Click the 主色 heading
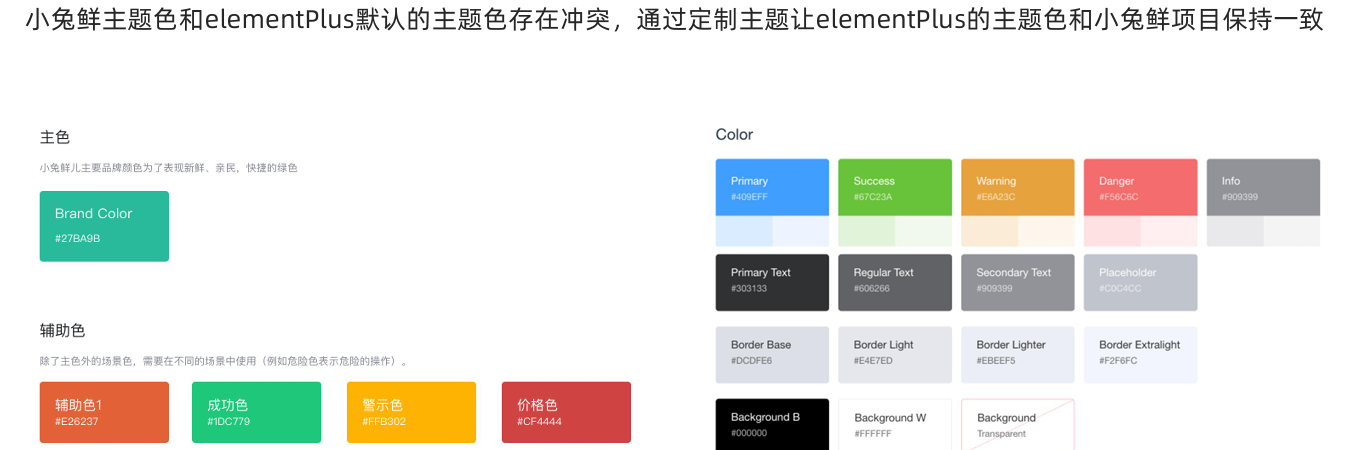 click(x=55, y=137)
